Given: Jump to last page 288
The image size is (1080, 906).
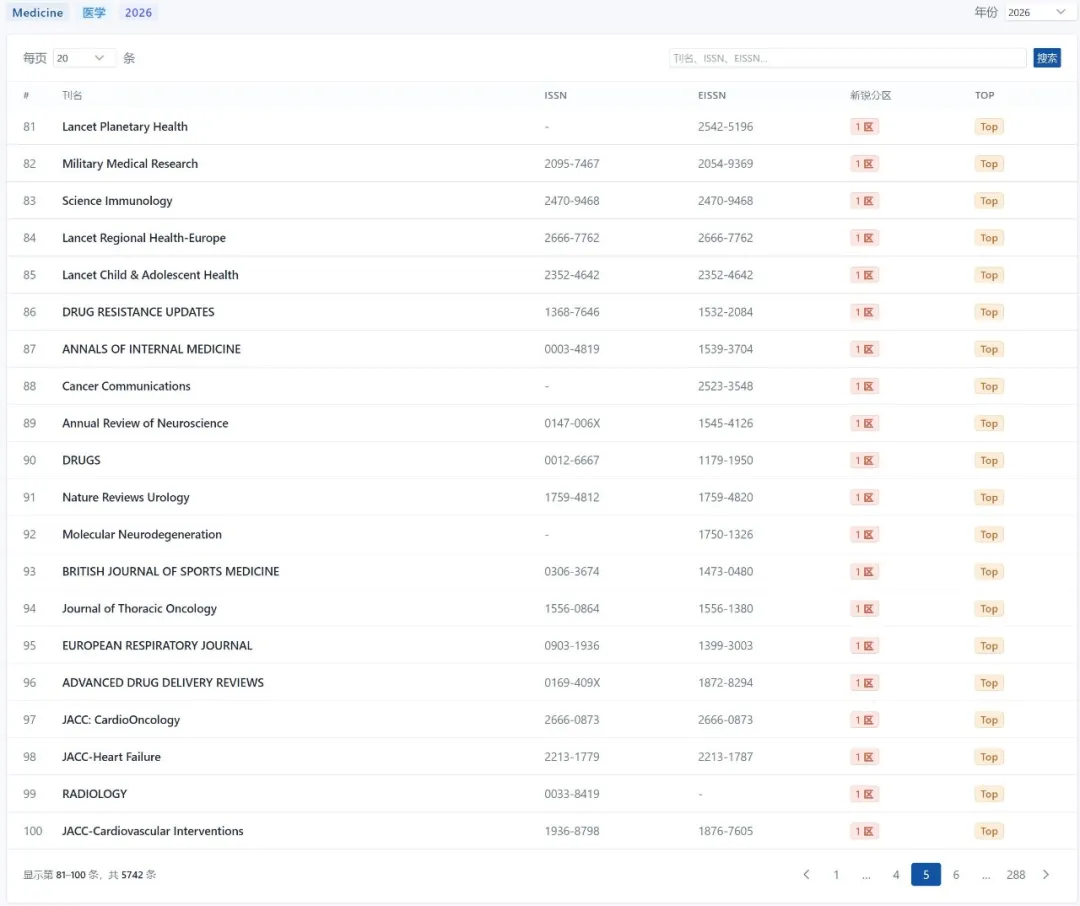Looking at the screenshot, I should pyautogui.click(x=1016, y=875).
